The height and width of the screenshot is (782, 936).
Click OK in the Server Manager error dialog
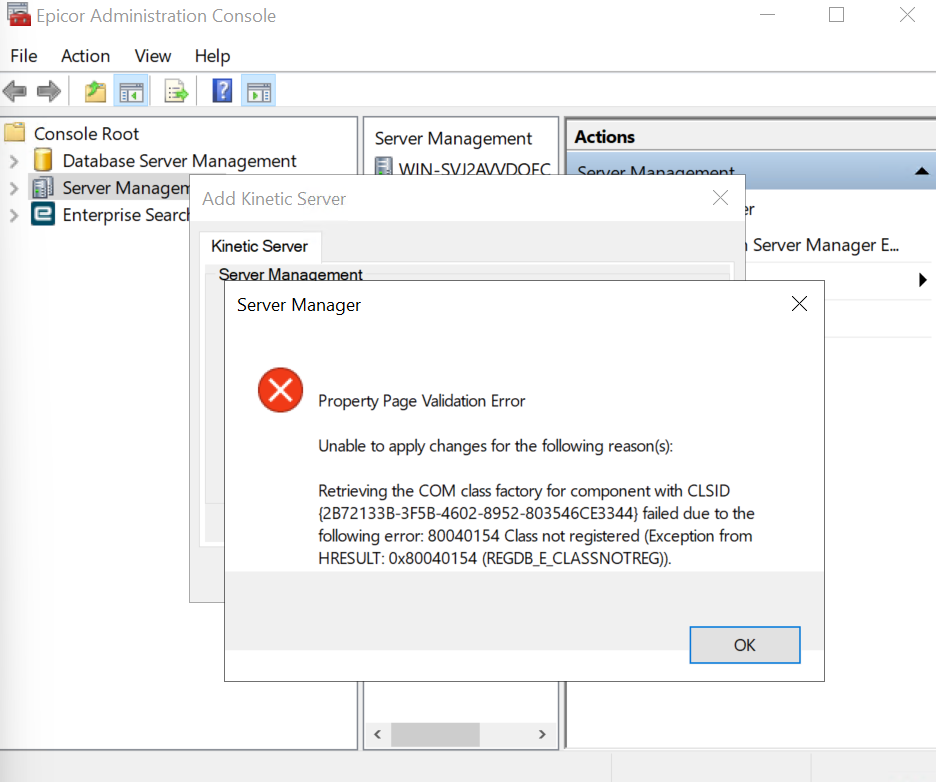coord(744,645)
